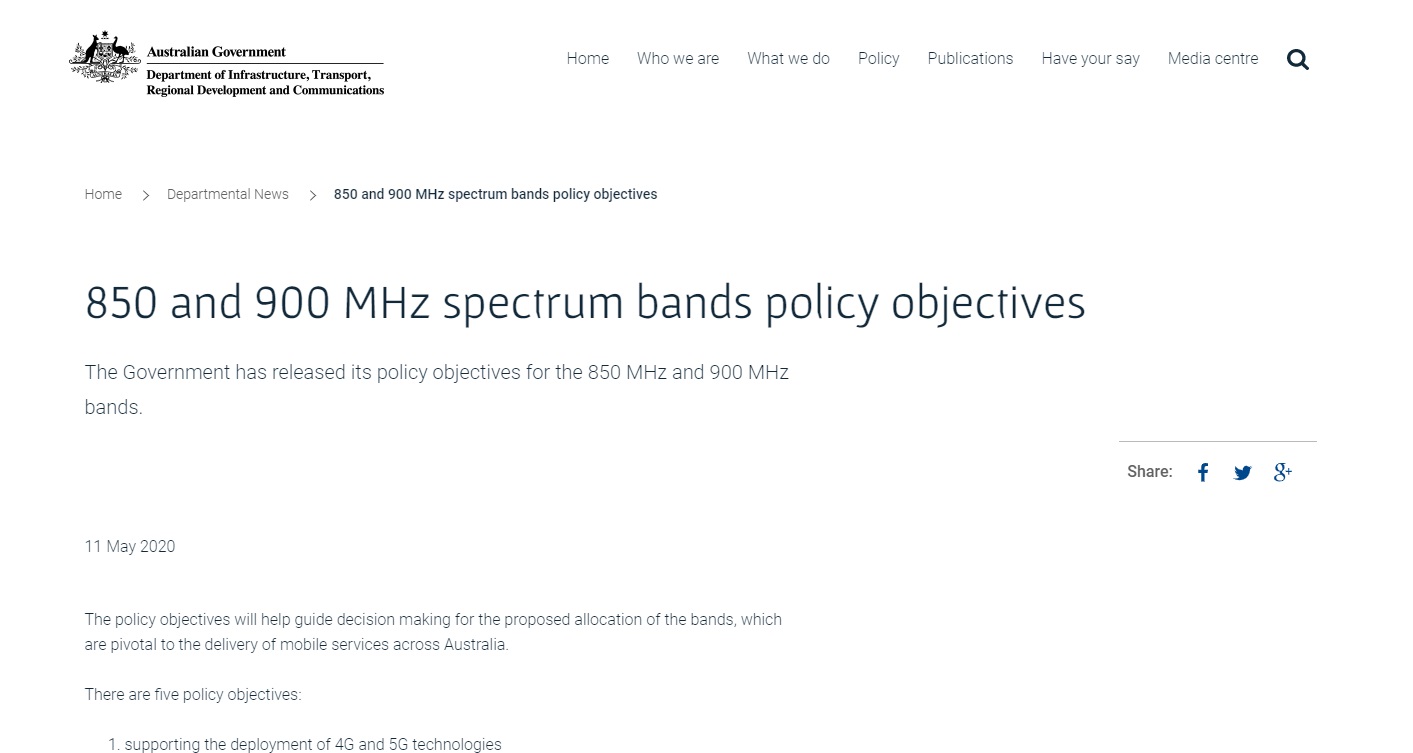Click the Australian Government crest logo
Viewport: 1413px width, 753px height.
coord(105,58)
